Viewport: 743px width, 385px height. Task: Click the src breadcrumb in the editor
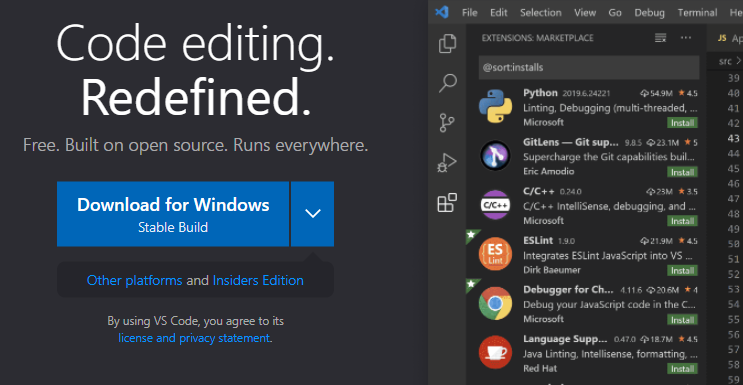(x=725, y=61)
